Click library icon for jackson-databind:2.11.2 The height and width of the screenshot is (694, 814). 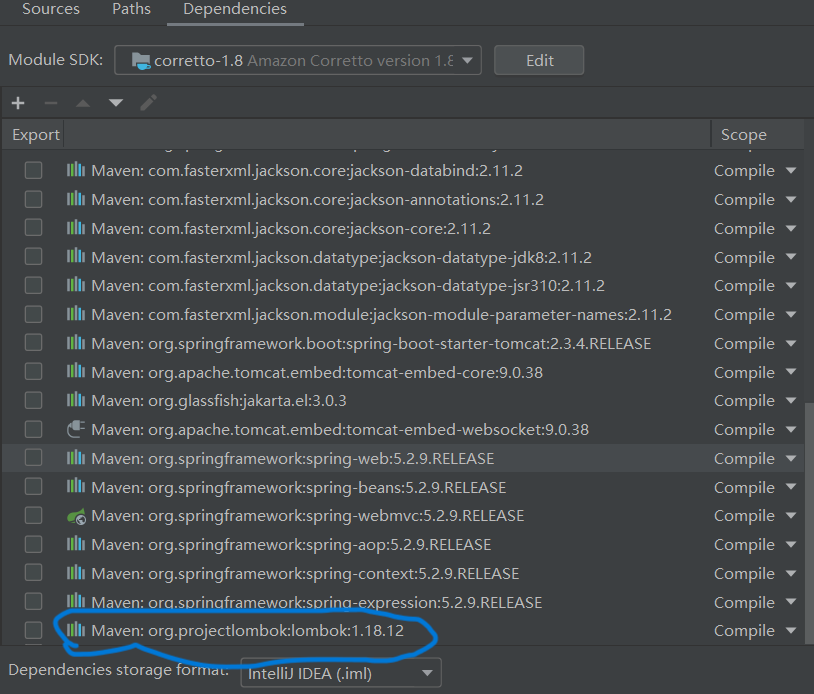pos(76,170)
